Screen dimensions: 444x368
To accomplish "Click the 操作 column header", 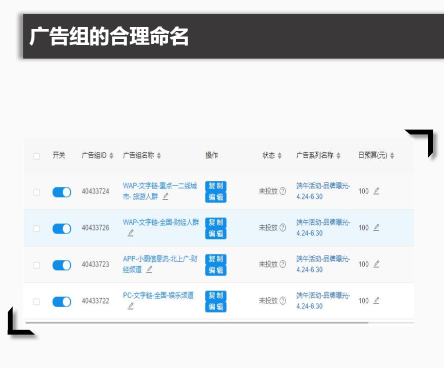I will (x=212, y=155).
